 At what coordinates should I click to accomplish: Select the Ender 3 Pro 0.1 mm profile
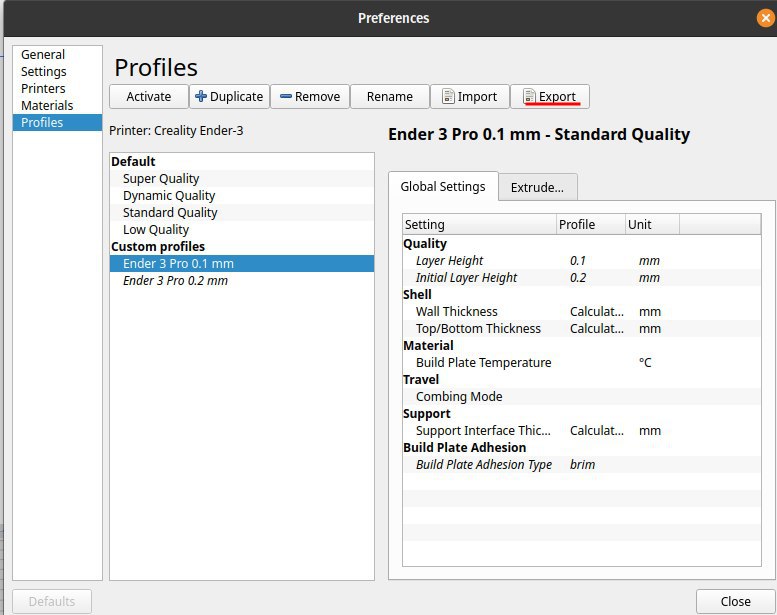242,263
